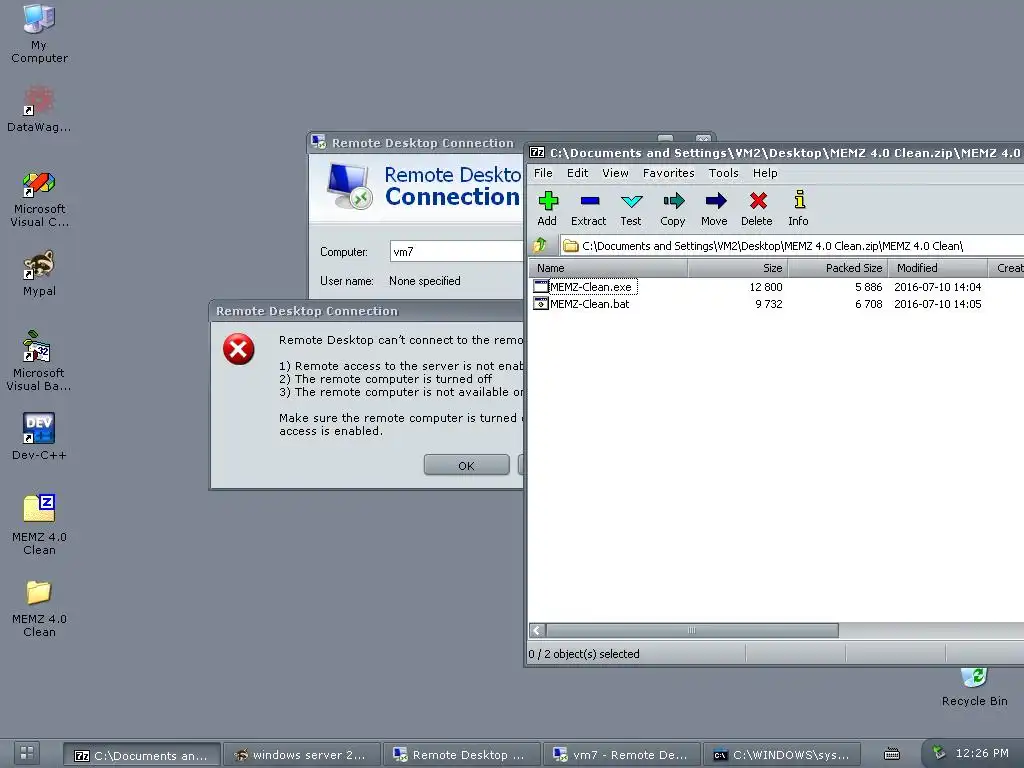The width and height of the screenshot is (1024, 768).
Task: Click the scrollbar left arrow in 7-Zip
Action: point(537,630)
